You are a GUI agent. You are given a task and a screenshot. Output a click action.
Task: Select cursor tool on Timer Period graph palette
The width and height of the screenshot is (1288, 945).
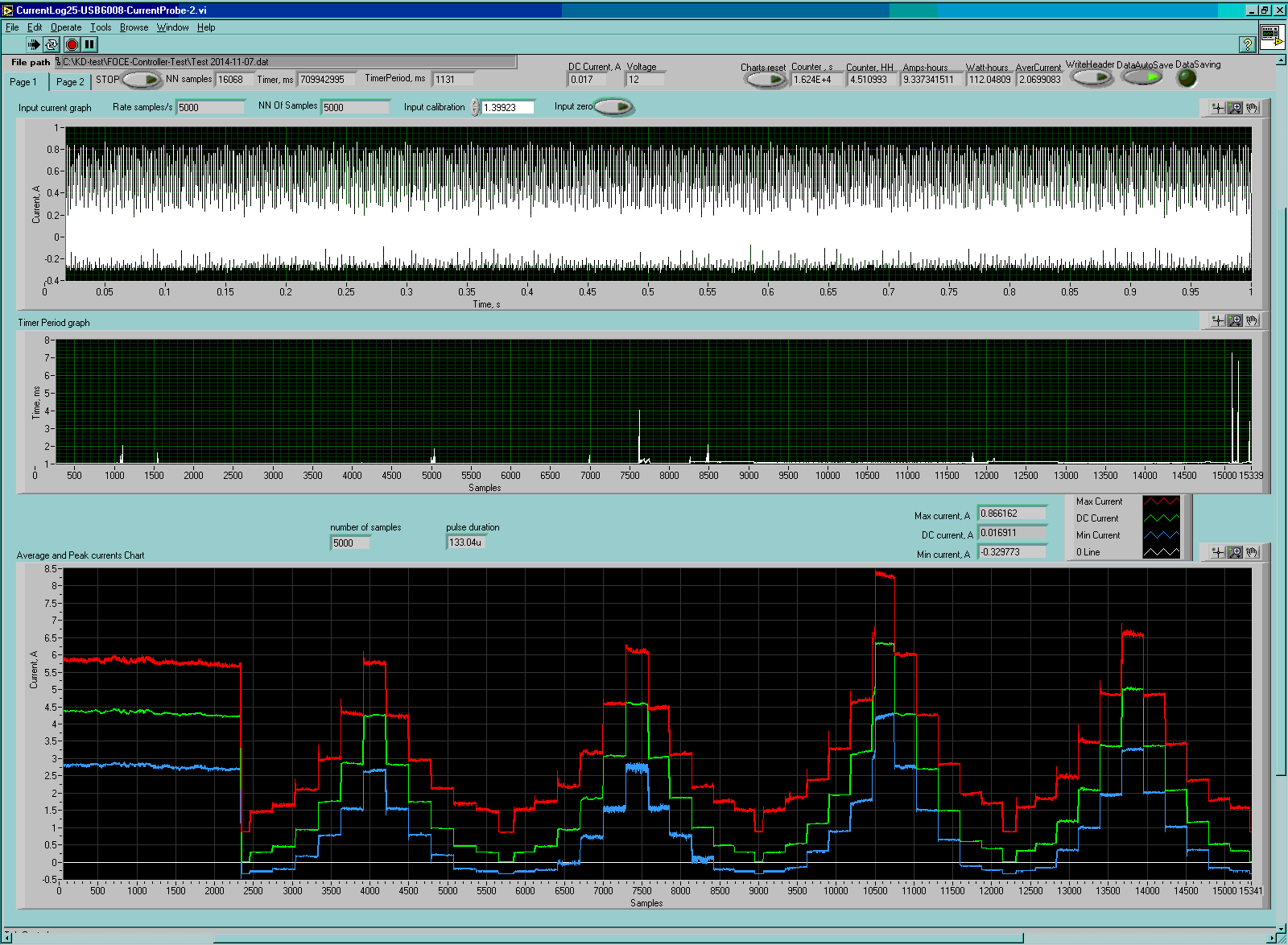(1217, 320)
